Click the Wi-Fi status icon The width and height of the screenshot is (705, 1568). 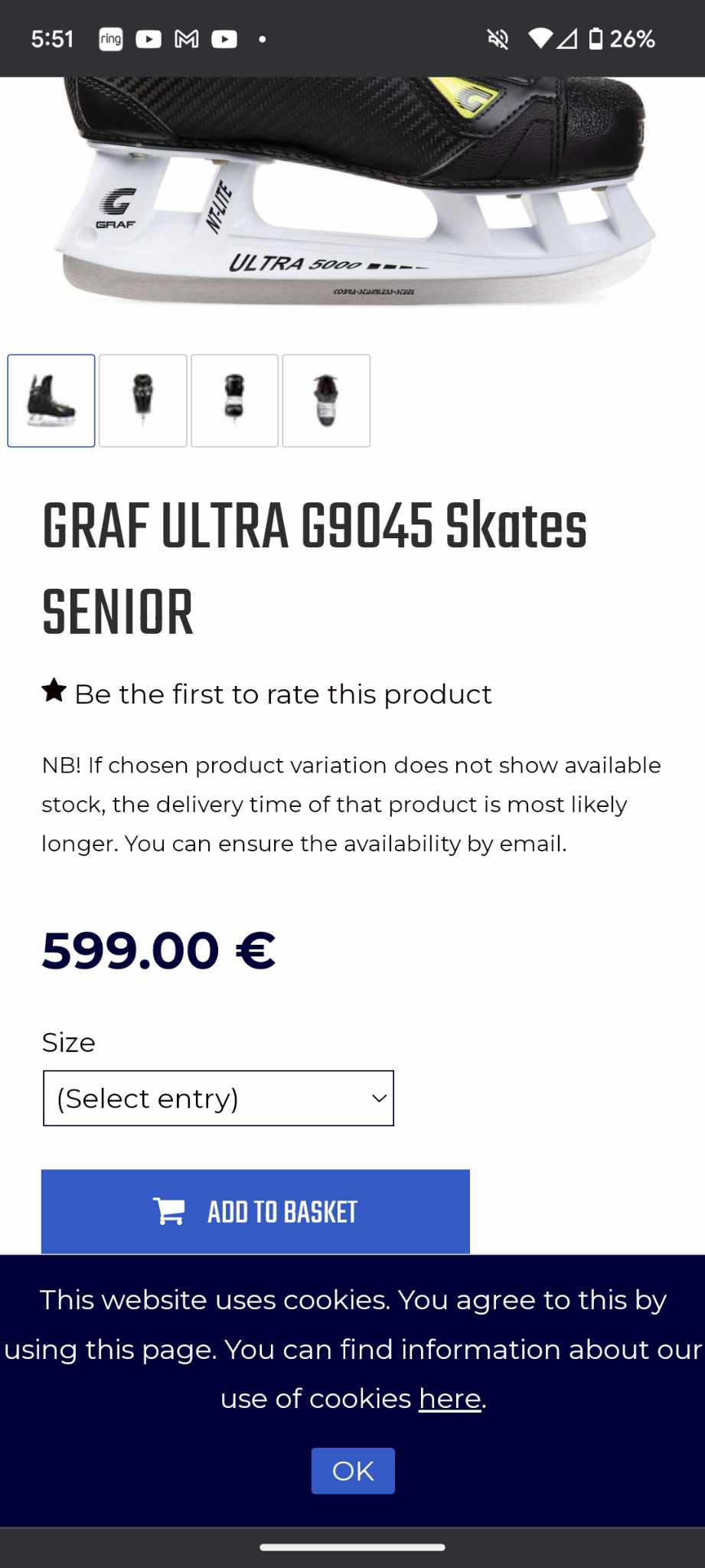(541, 39)
